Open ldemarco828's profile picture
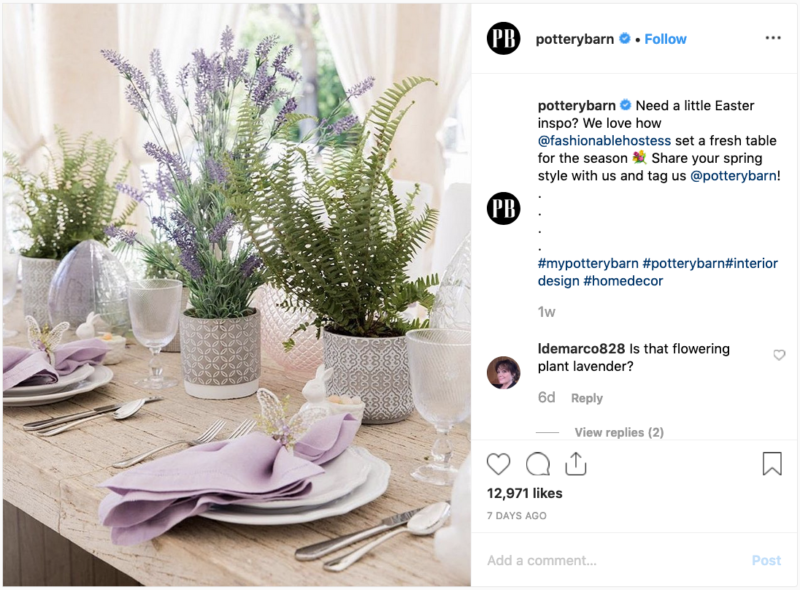 tap(504, 373)
